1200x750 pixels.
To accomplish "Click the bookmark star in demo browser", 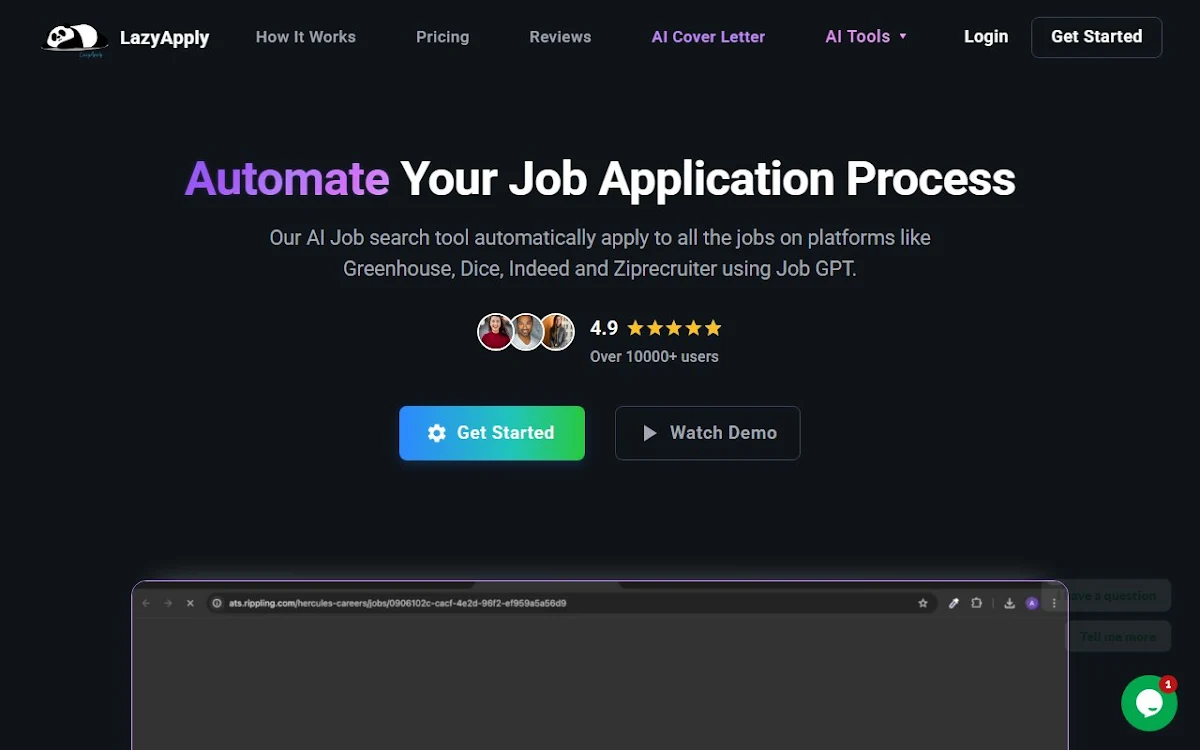I will pyautogui.click(x=923, y=603).
